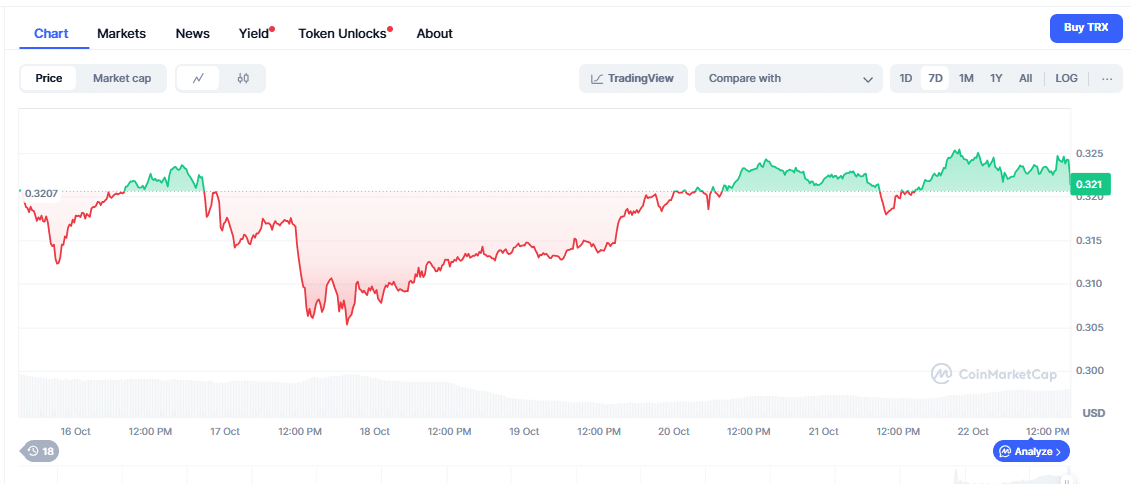This screenshot has width=1131, height=484.
Task: Click the Buy TRX button
Action: click(x=1085, y=28)
